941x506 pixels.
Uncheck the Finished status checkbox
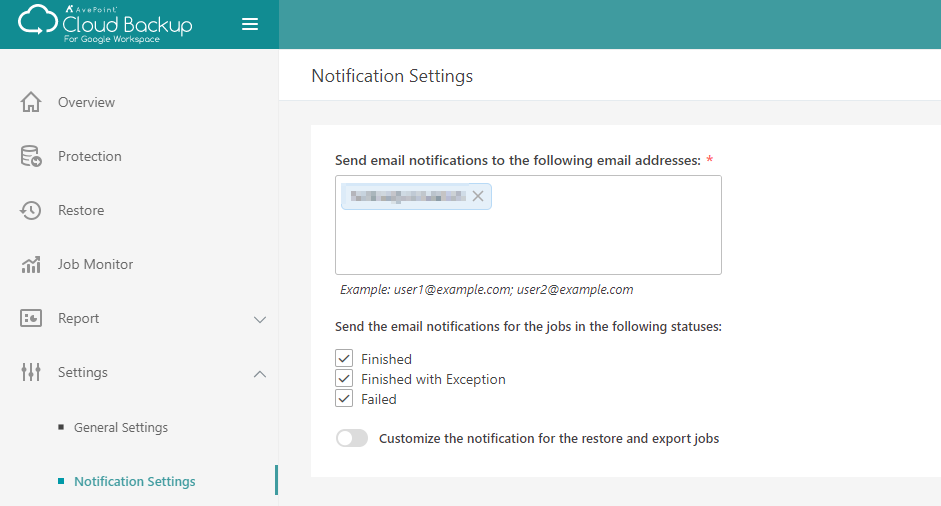(344, 359)
